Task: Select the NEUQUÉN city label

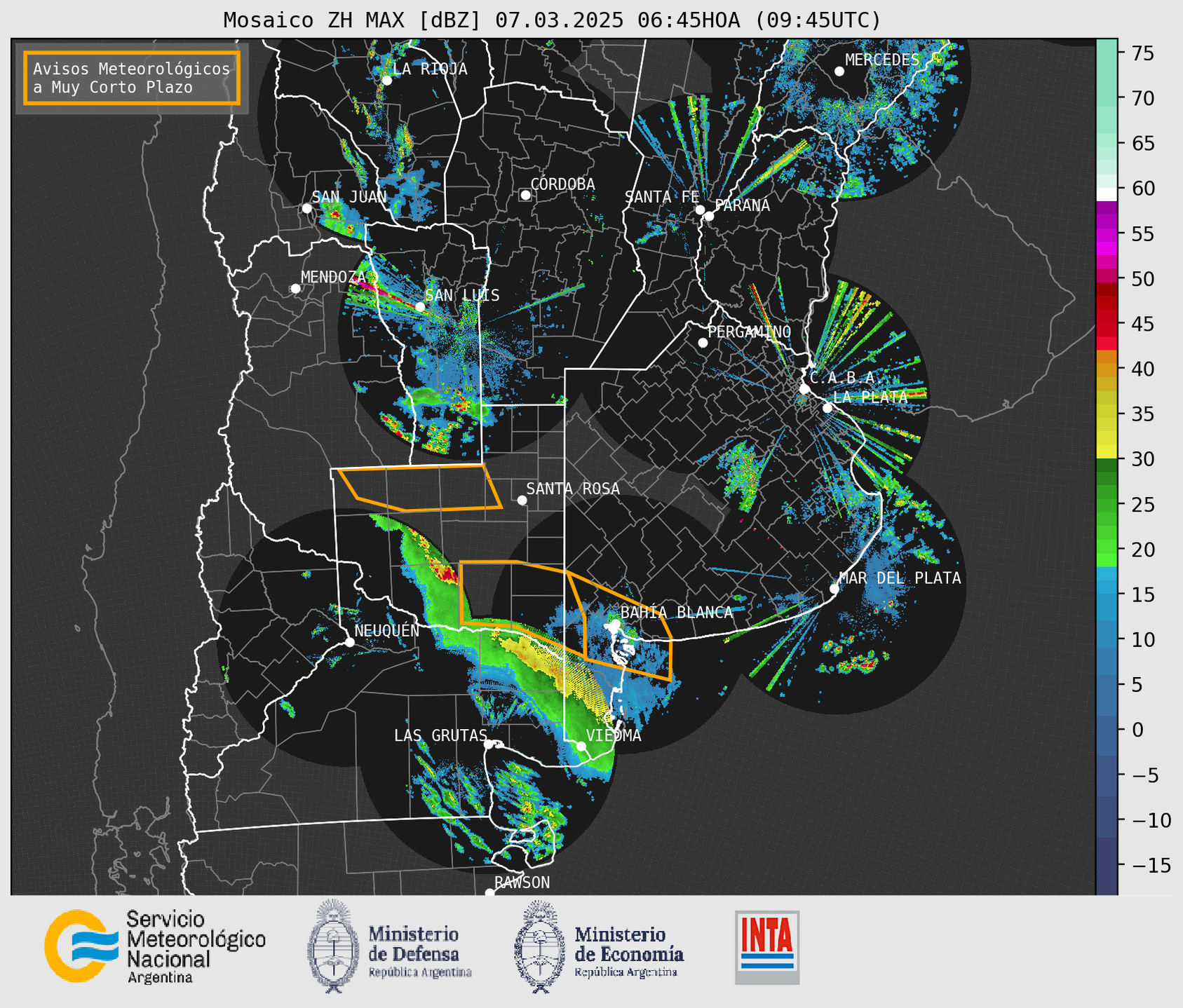Action: click(387, 630)
